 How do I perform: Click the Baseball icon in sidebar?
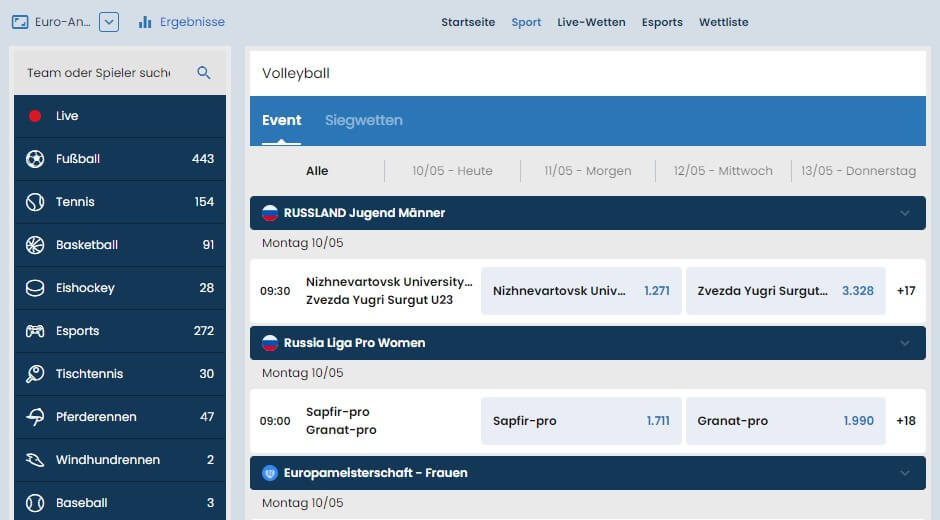[35, 503]
